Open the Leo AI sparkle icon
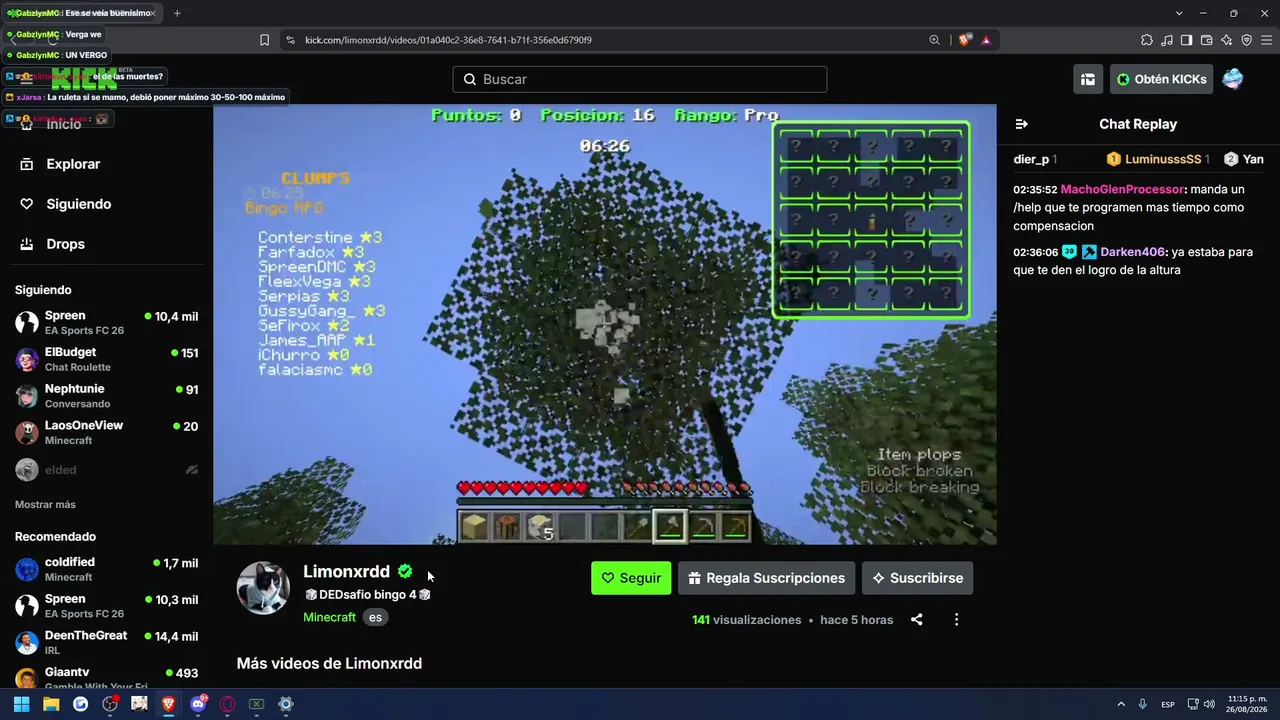The height and width of the screenshot is (720, 1280). [x=1227, y=40]
